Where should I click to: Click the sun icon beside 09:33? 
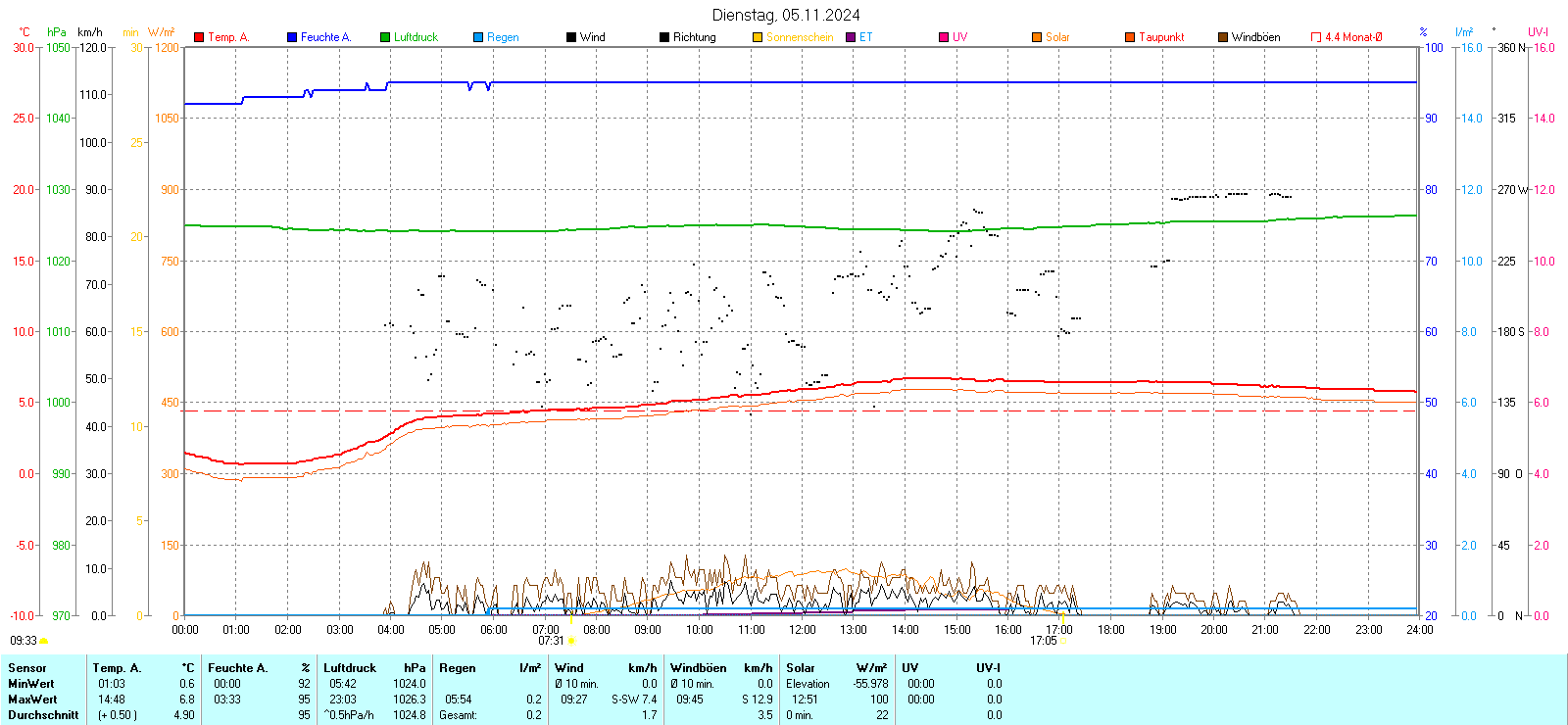click(x=43, y=641)
